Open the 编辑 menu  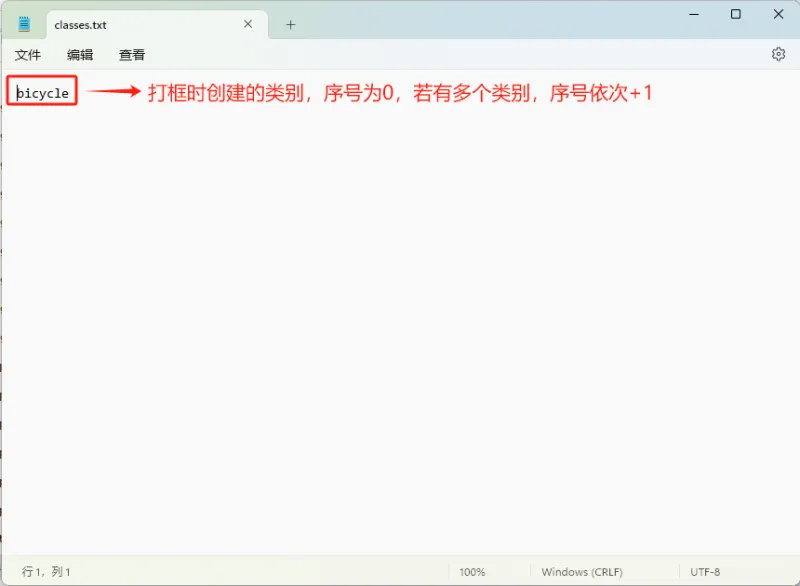coord(80,54)
